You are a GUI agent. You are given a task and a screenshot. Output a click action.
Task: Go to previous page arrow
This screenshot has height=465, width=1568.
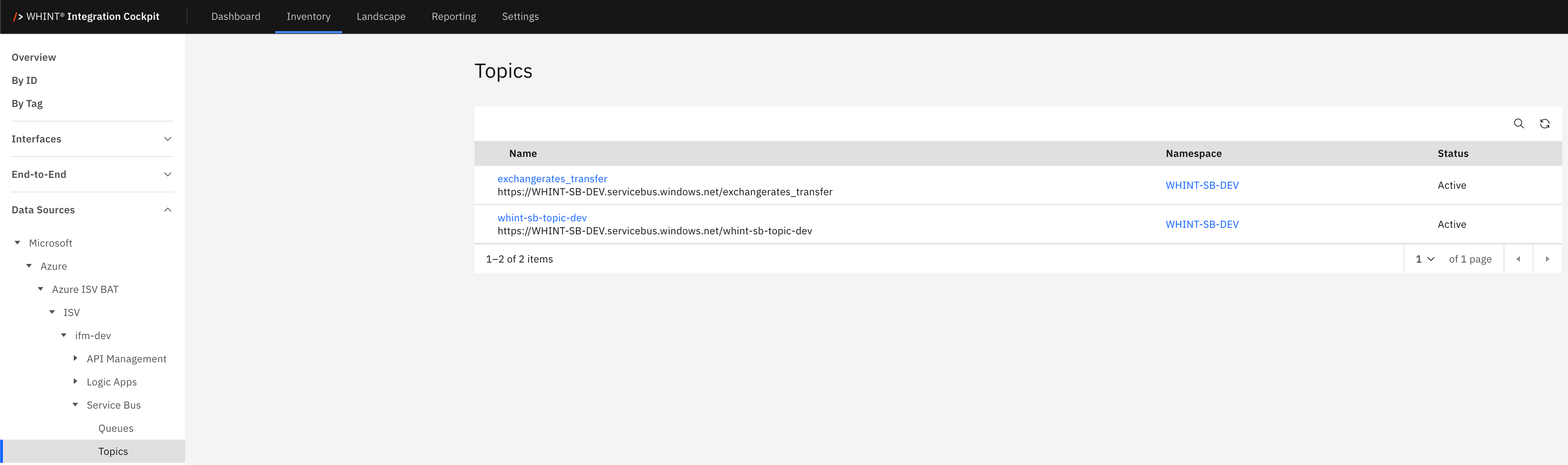pyautogui.click(x=1517, y=259)
